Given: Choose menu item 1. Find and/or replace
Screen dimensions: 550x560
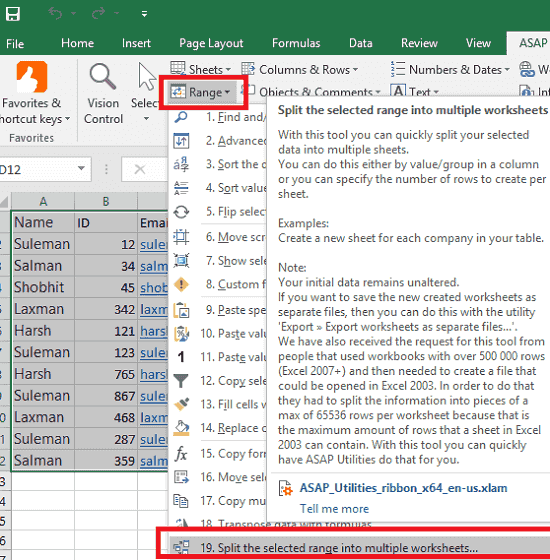Looking at the screenshot, I should coord(218,117).
